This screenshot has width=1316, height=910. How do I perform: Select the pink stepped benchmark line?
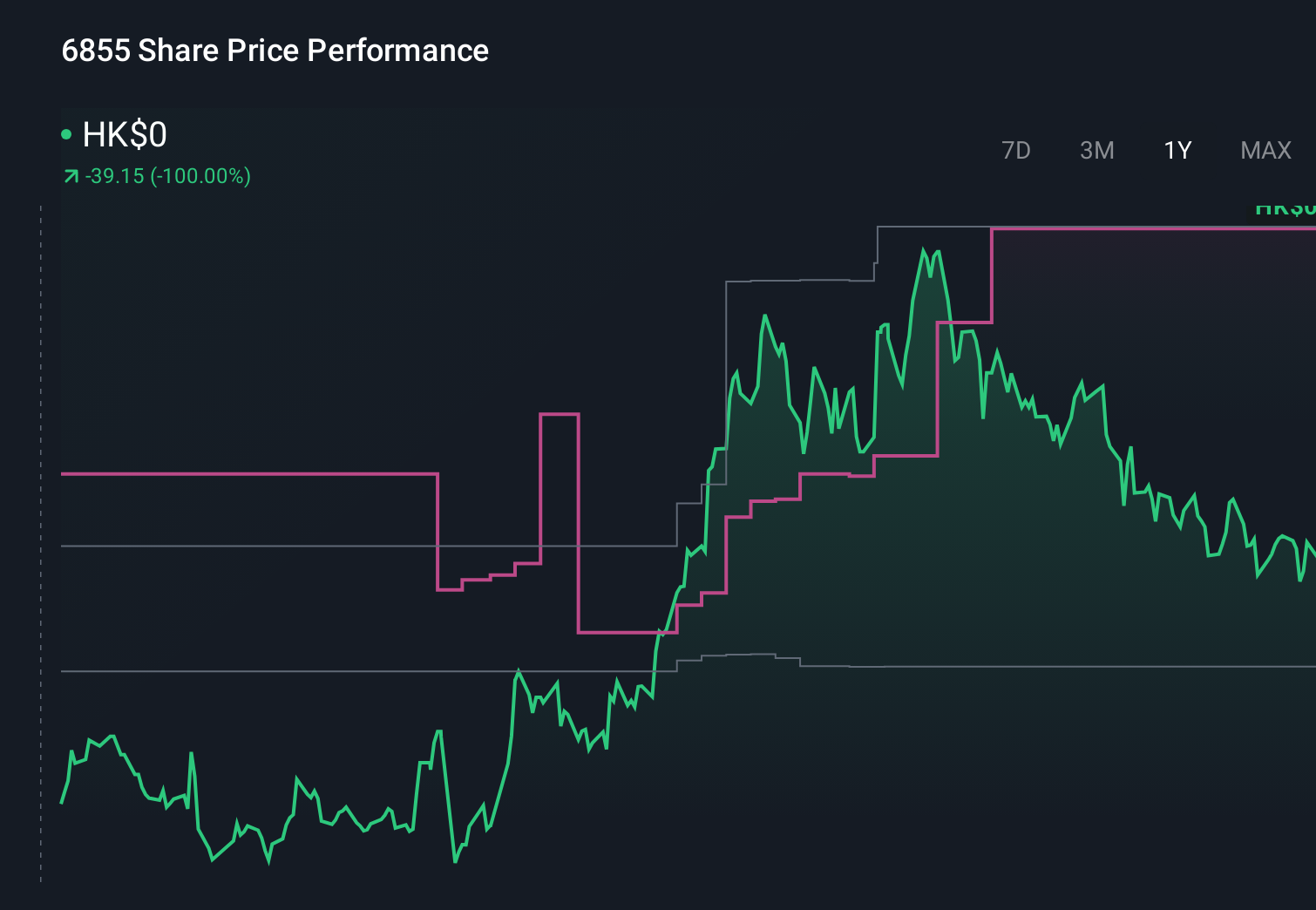point(261,474)
